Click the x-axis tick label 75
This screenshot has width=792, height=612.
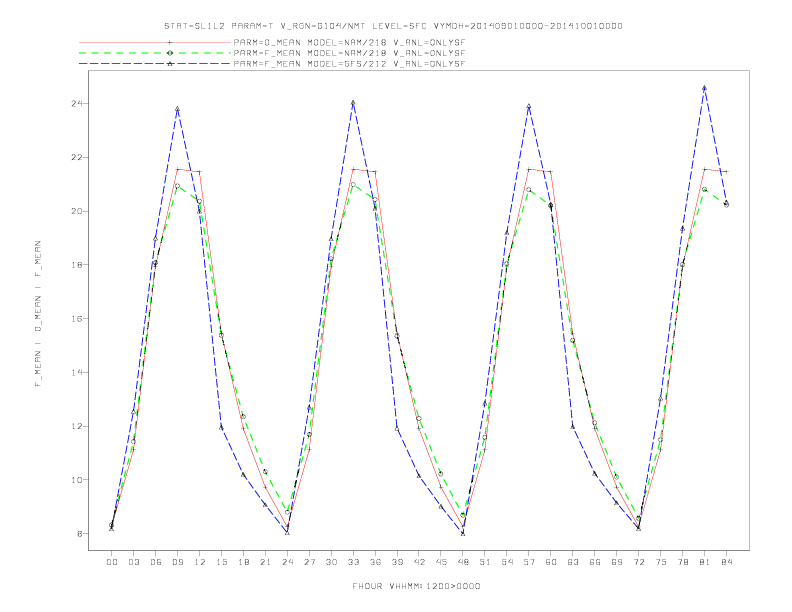tap(661, 562)
